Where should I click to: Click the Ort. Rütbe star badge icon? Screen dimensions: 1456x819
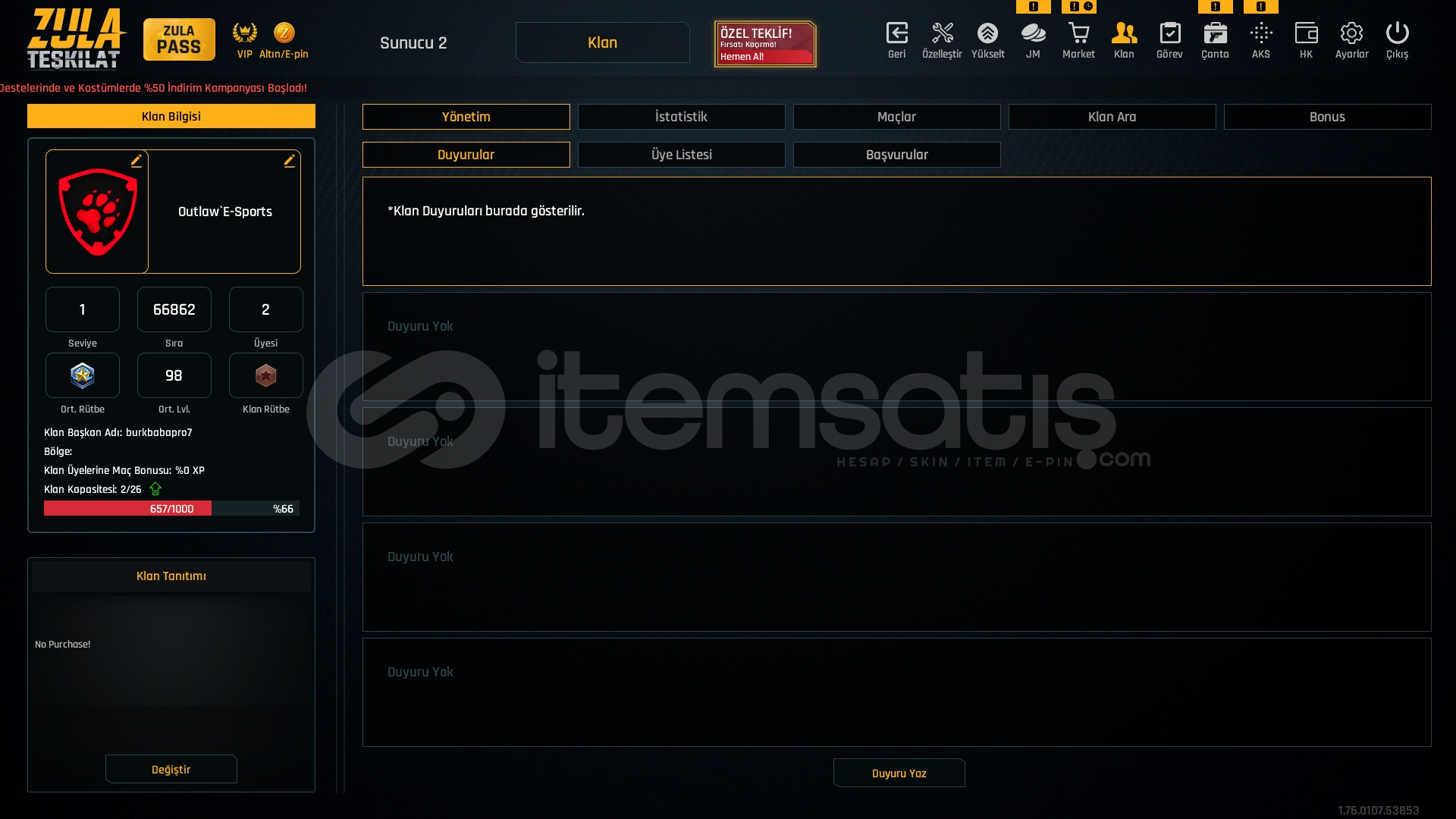pos(83,375)
